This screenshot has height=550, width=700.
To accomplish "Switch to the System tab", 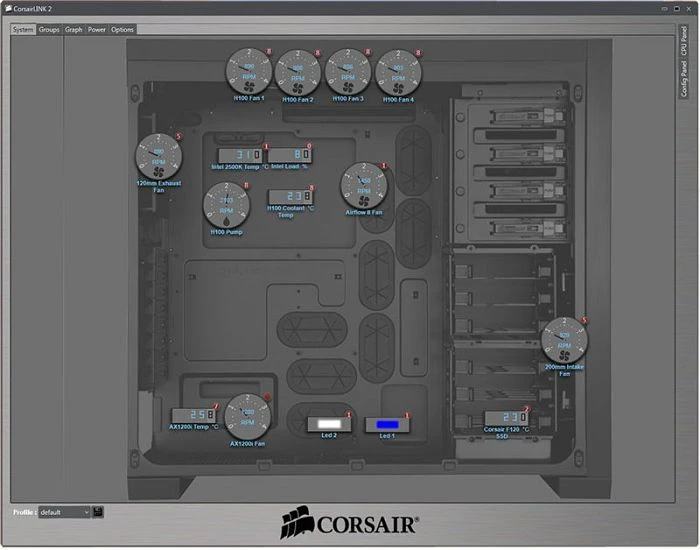I will point(23,29).
